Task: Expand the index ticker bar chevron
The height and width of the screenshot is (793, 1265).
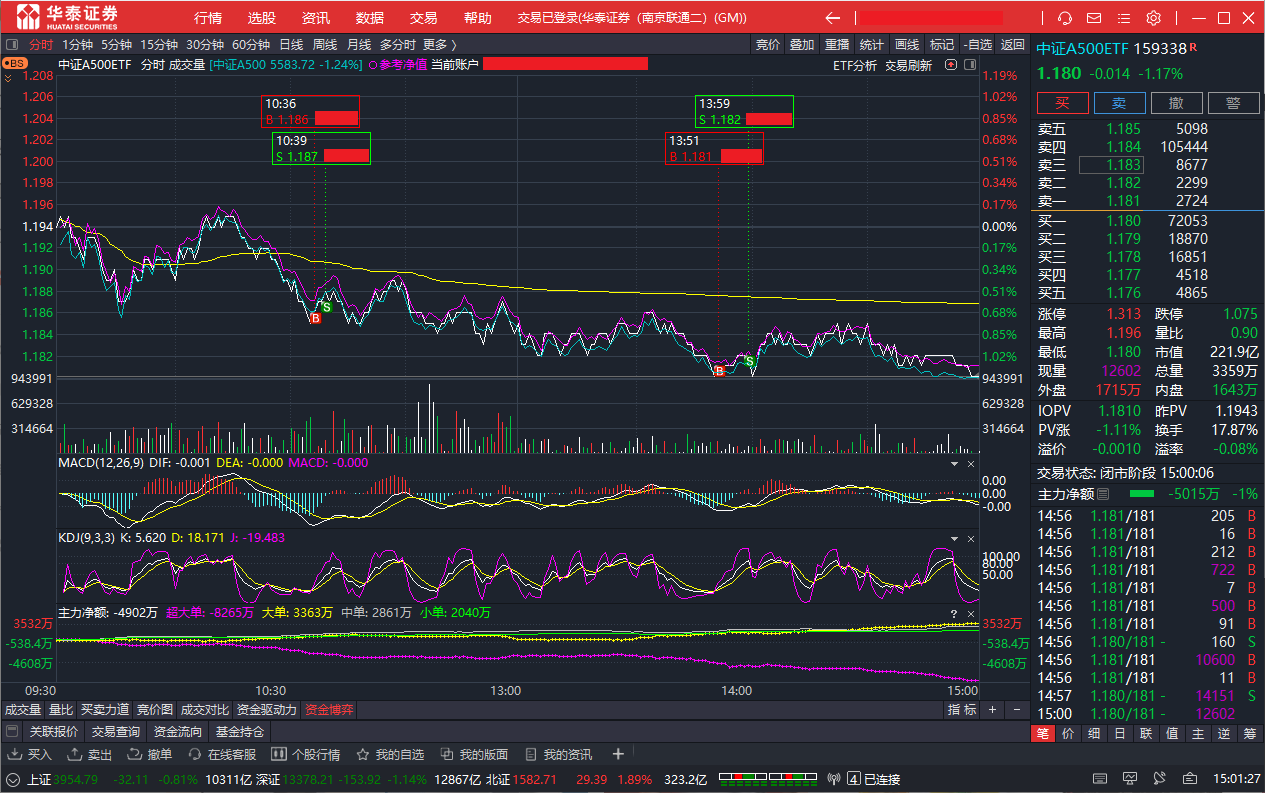Action: tap(13, 779)
